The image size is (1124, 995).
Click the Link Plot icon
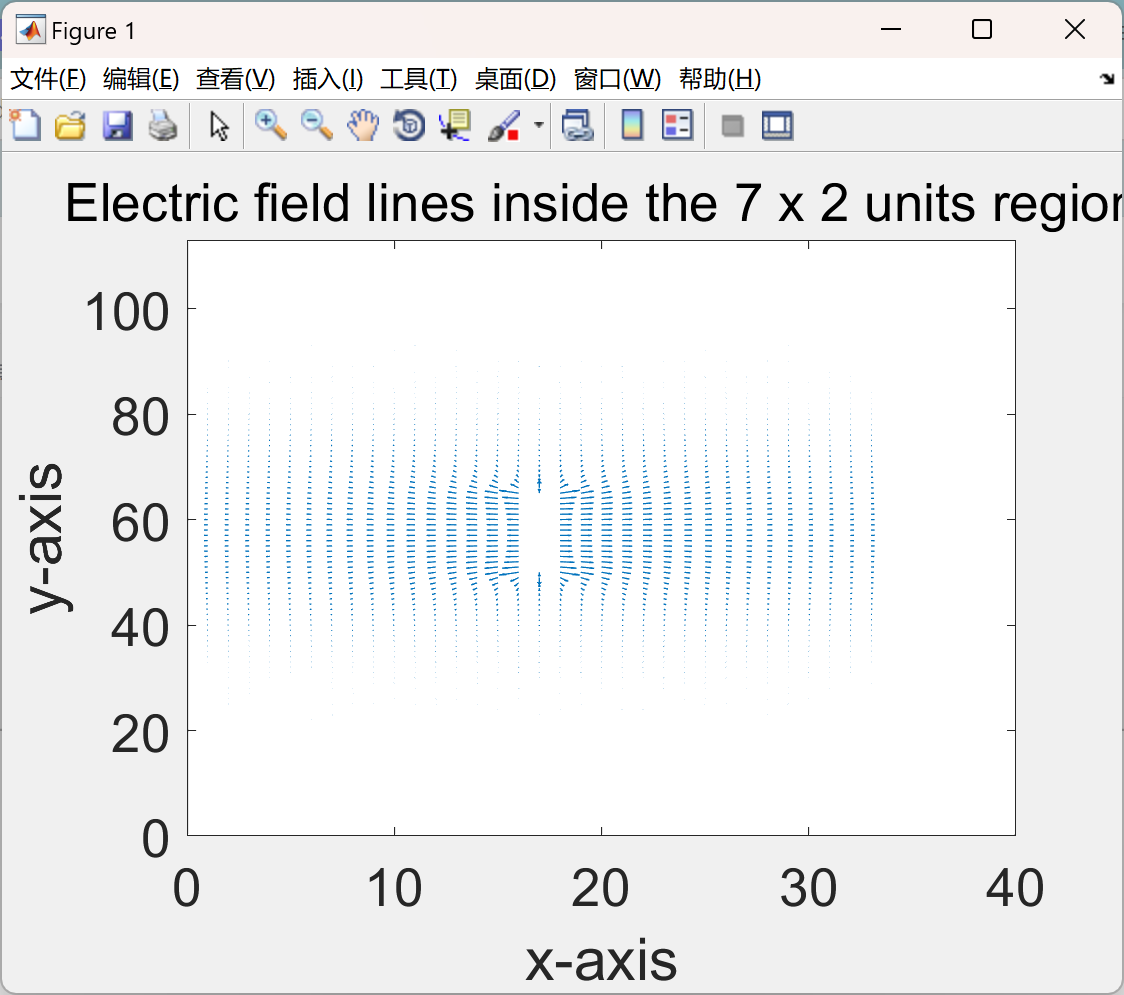click(x=578, y=125)
